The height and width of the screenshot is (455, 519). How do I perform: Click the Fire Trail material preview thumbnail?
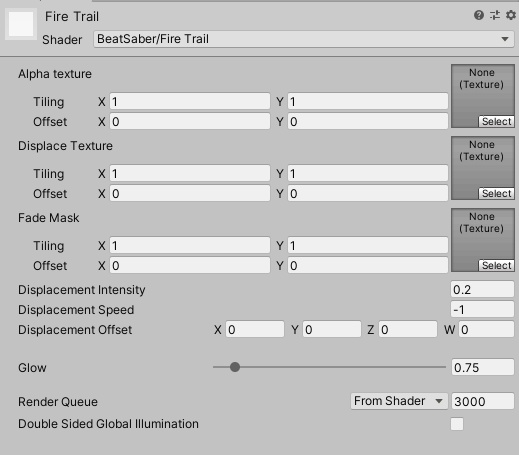[x=21, y=24]
